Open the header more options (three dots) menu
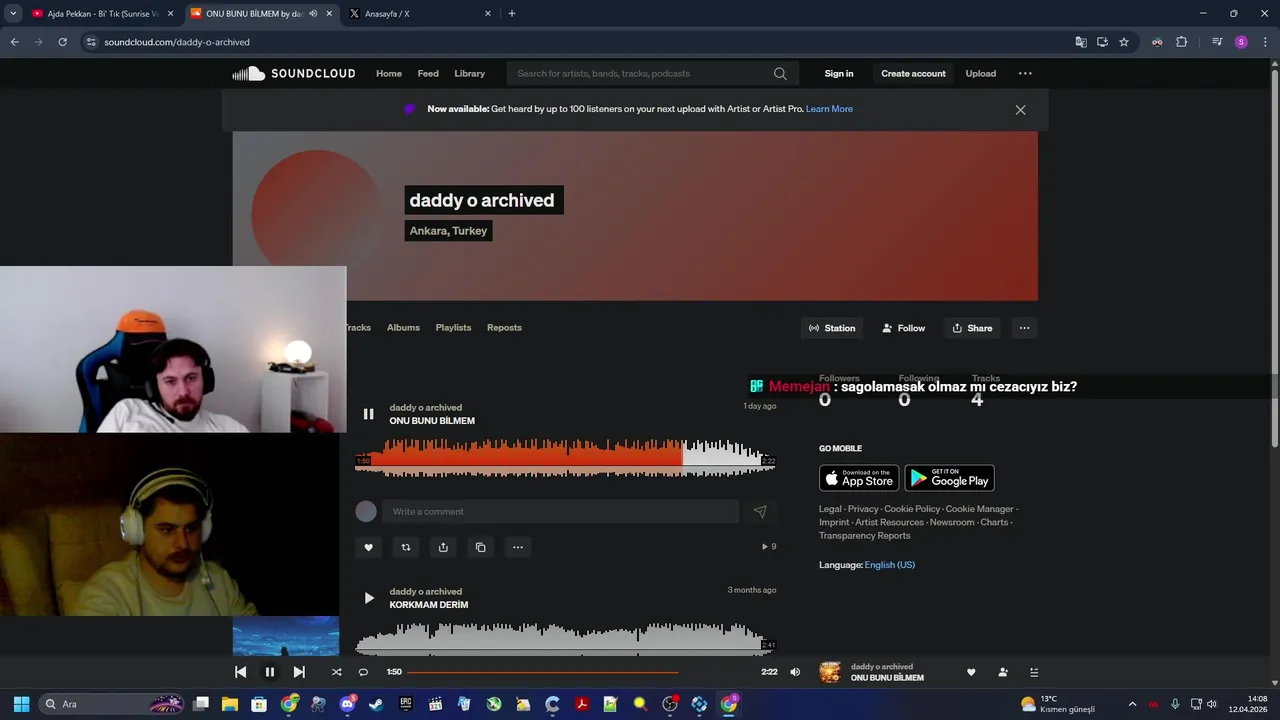Screen dimensions: 1280x720 pos(1025,73)
